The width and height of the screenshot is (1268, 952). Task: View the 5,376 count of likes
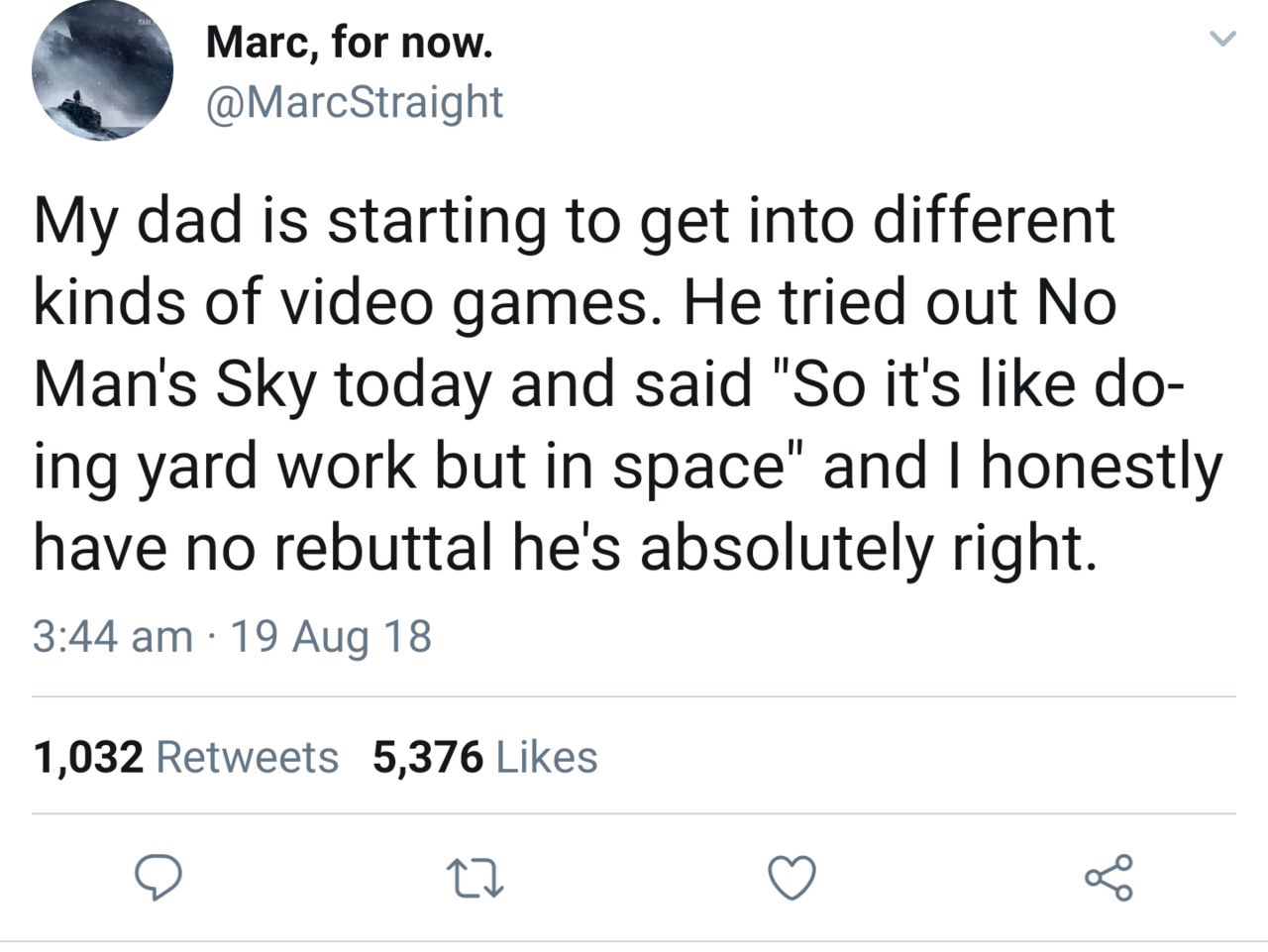tap(428, 758)
